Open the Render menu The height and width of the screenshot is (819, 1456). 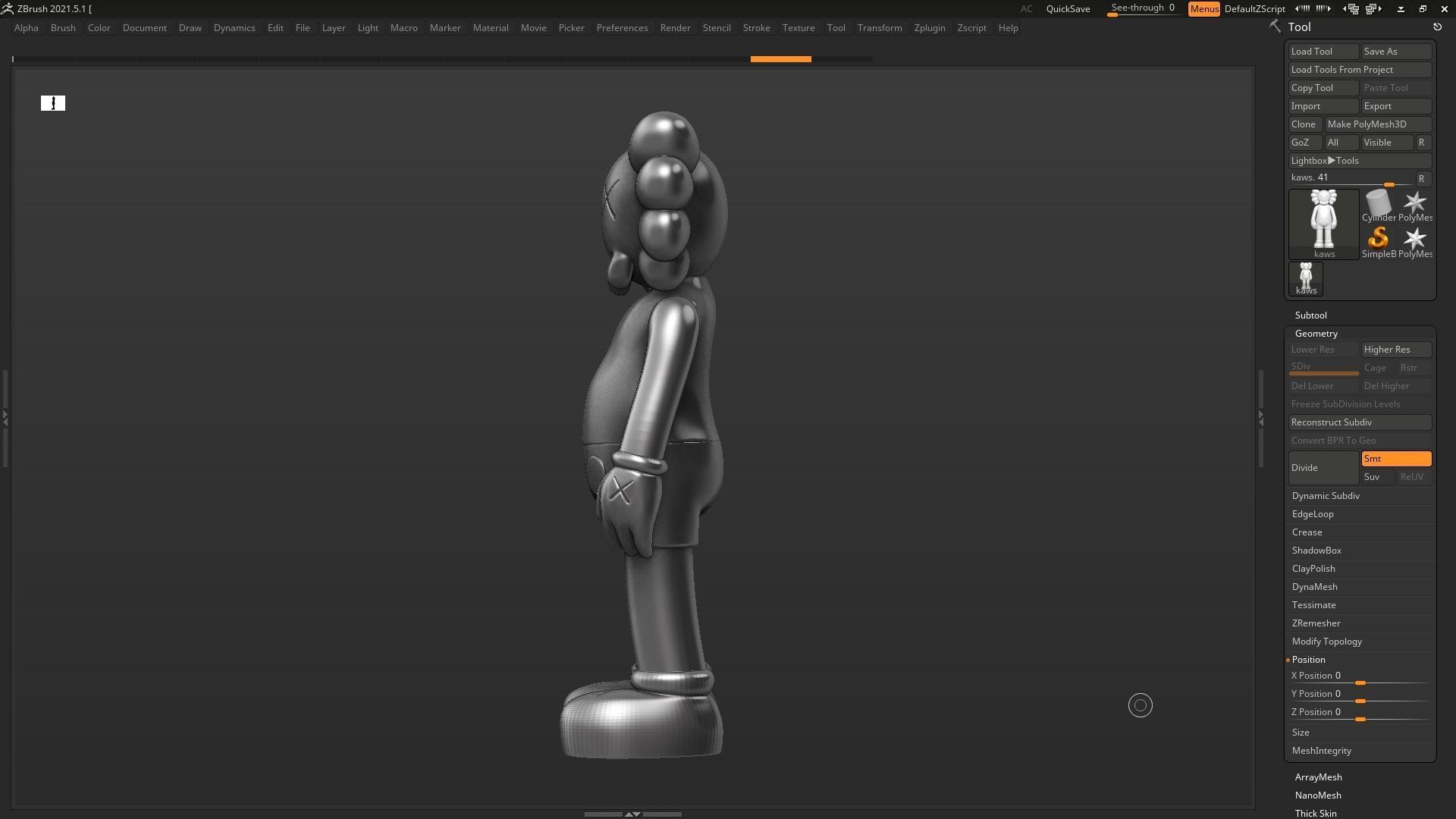(x=675, y=28)
